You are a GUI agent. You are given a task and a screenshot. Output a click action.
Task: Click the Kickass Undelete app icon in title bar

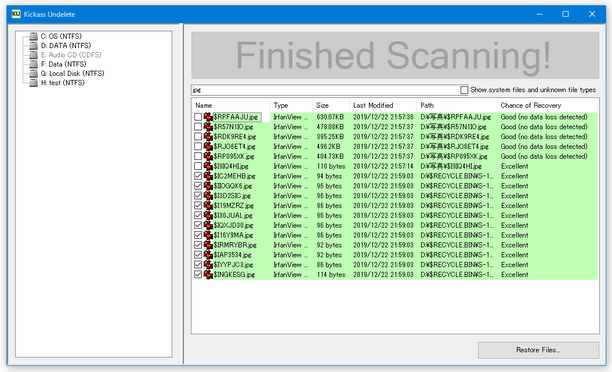(x=16, y=14)
